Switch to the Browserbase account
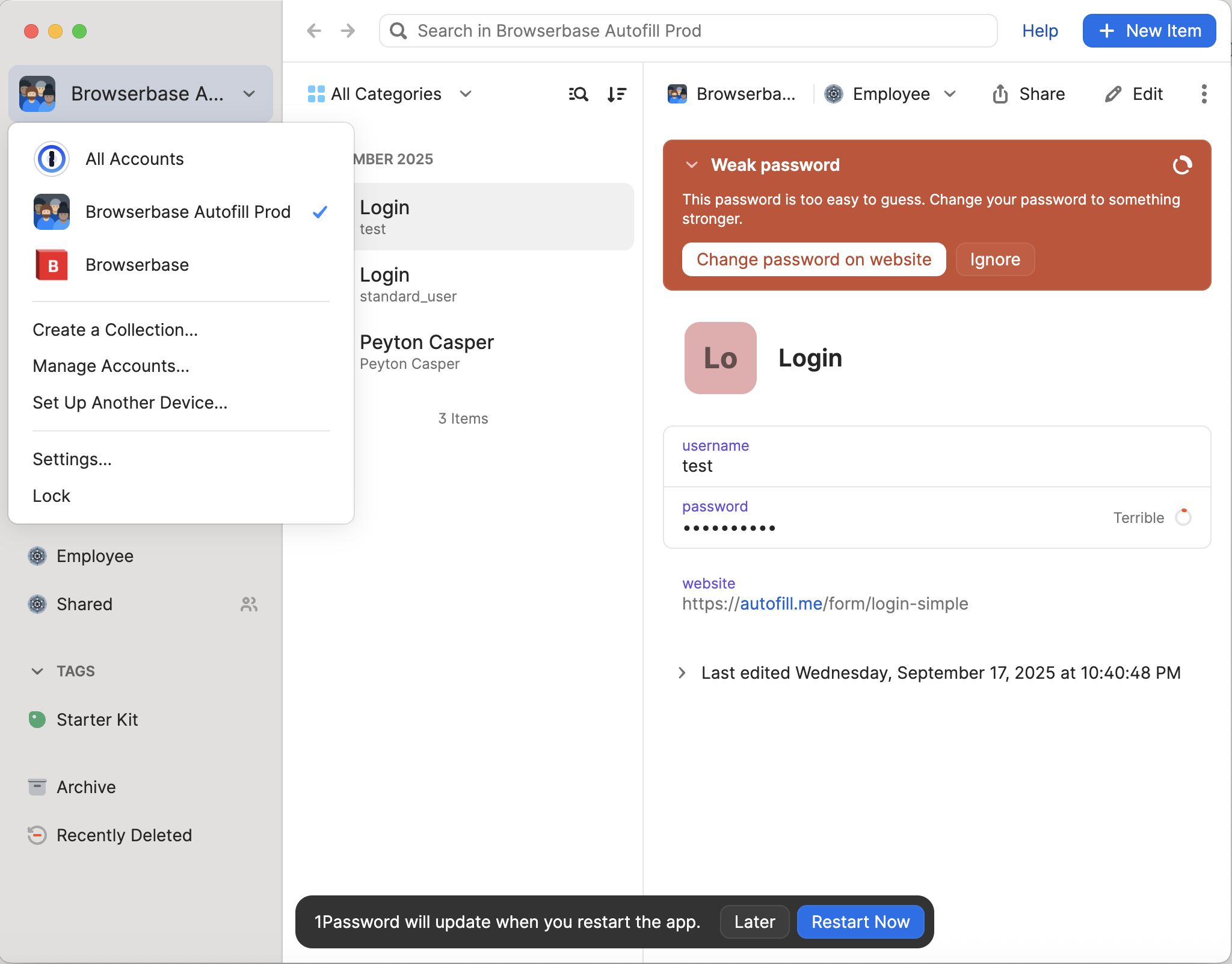 pyautogui.click(x=137, y=265)
